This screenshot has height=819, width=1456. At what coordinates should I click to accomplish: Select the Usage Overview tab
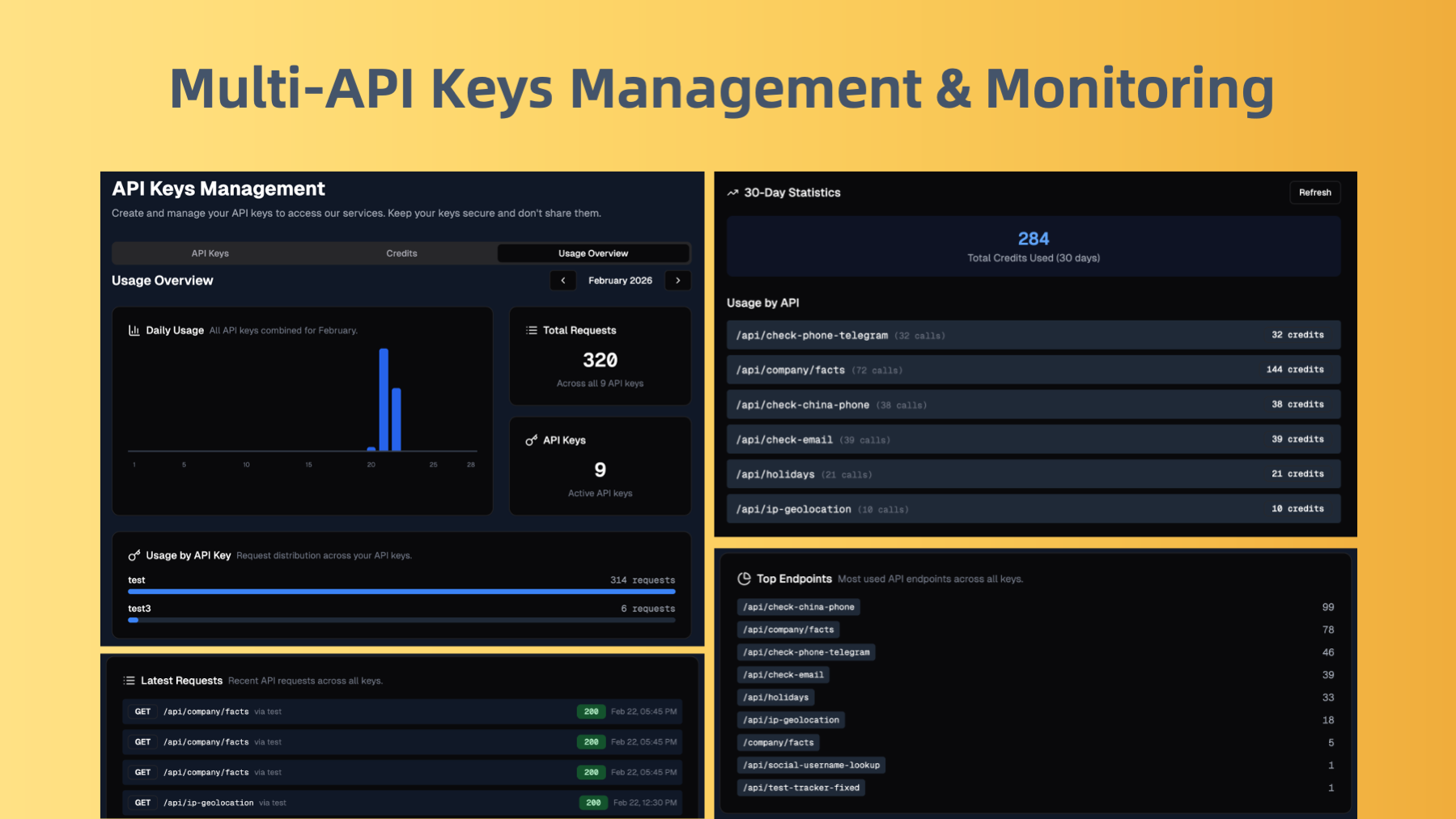592,252
